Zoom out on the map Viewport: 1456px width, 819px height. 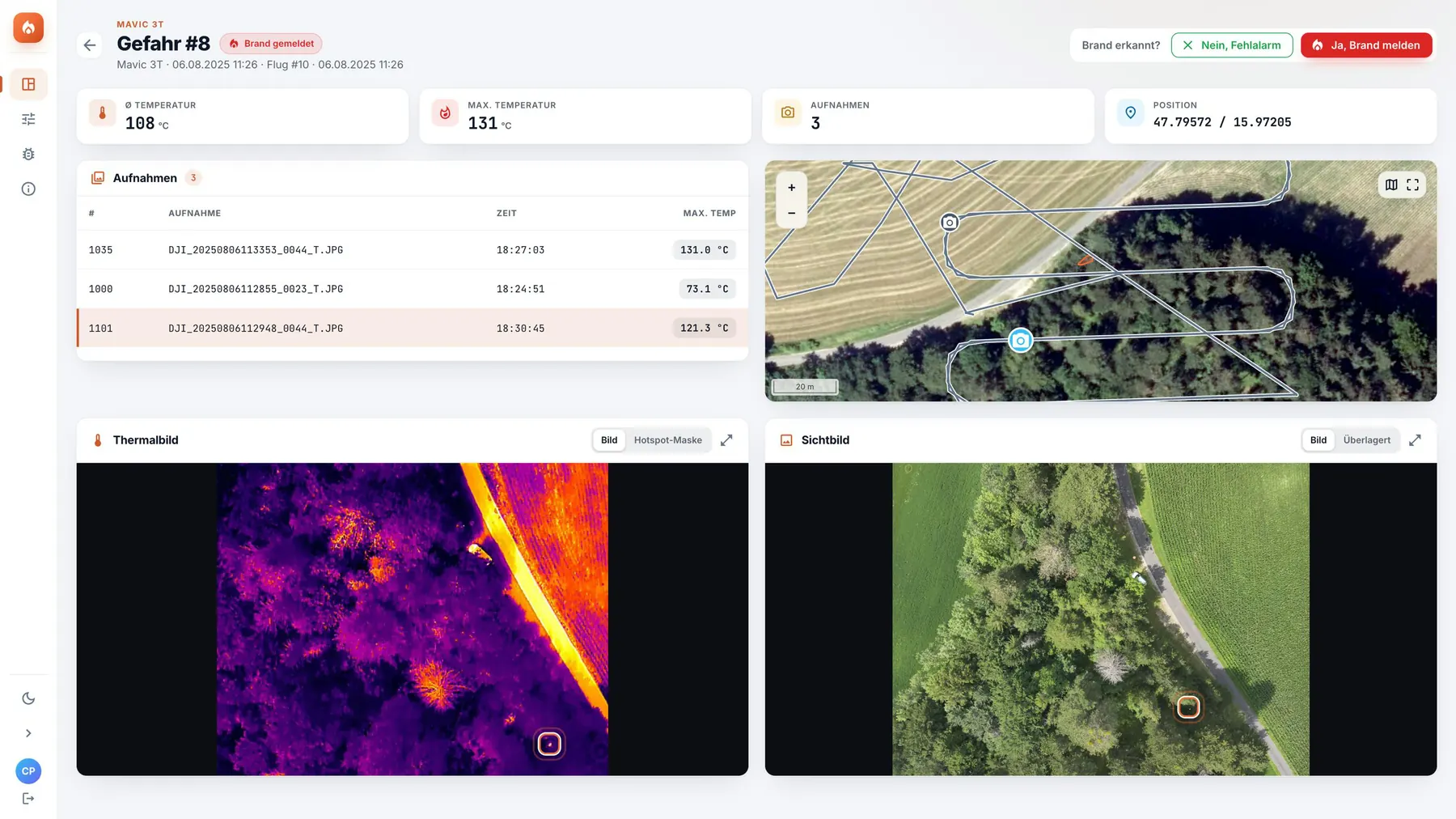(x=792, y=214)
